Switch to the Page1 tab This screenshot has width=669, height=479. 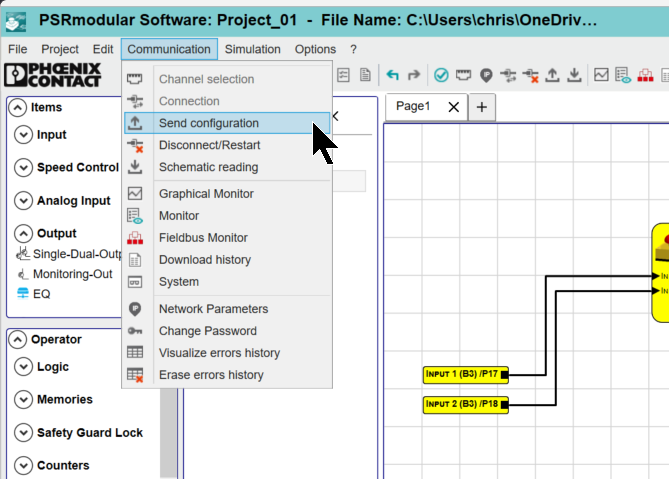pos(413,106)
